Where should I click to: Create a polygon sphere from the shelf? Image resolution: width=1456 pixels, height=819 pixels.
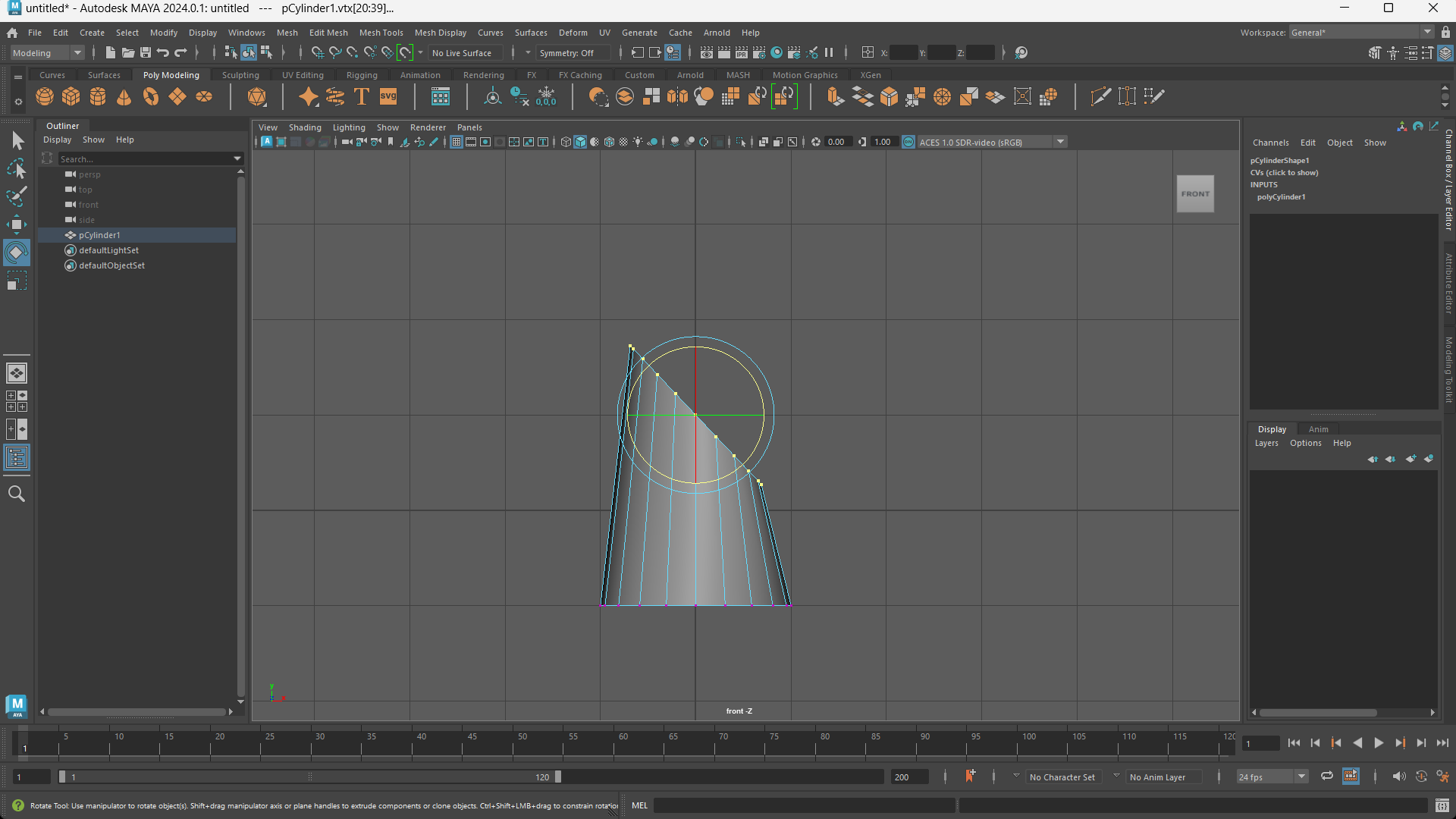click(45, 97)
